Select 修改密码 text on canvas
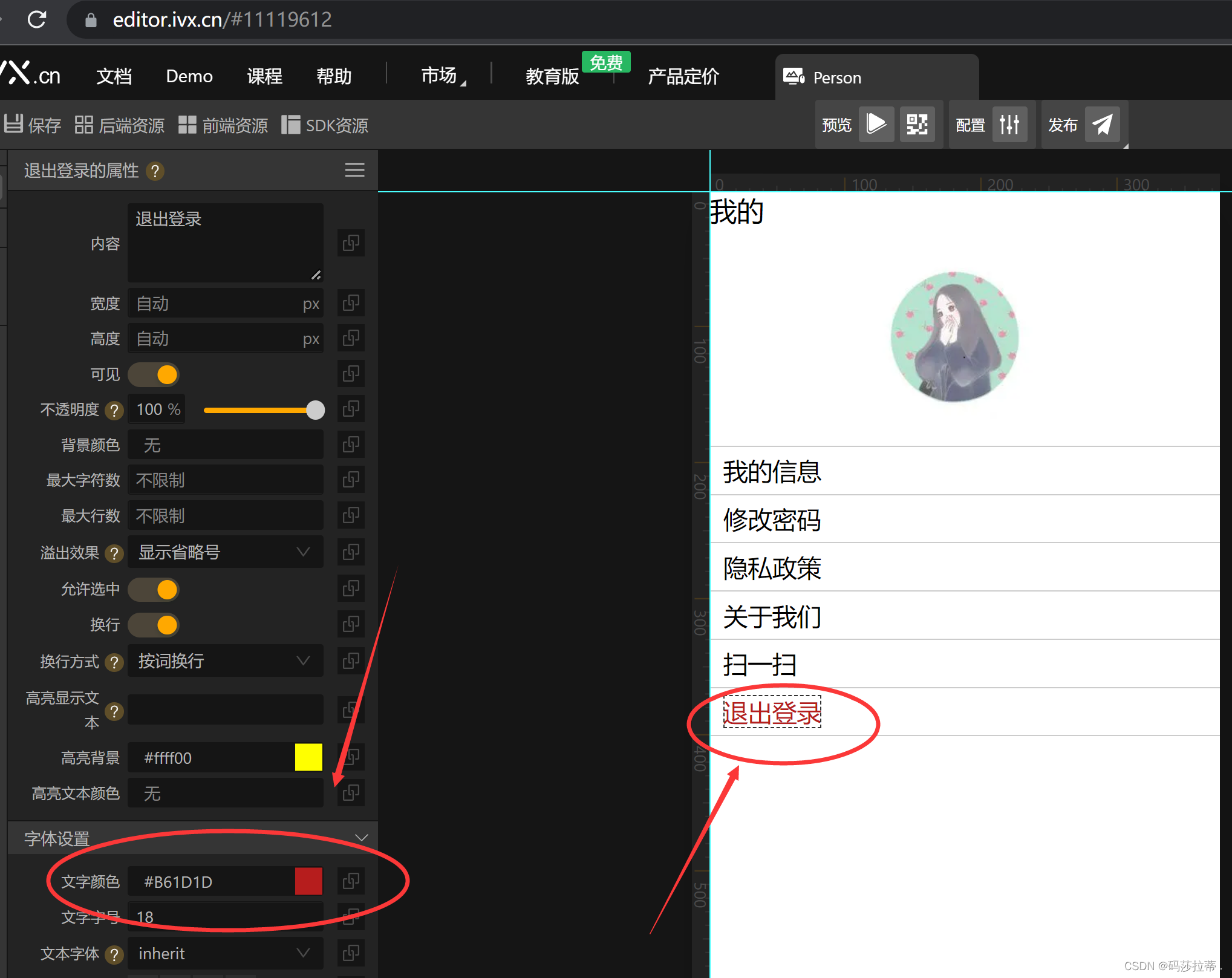 tap(772, 520)
